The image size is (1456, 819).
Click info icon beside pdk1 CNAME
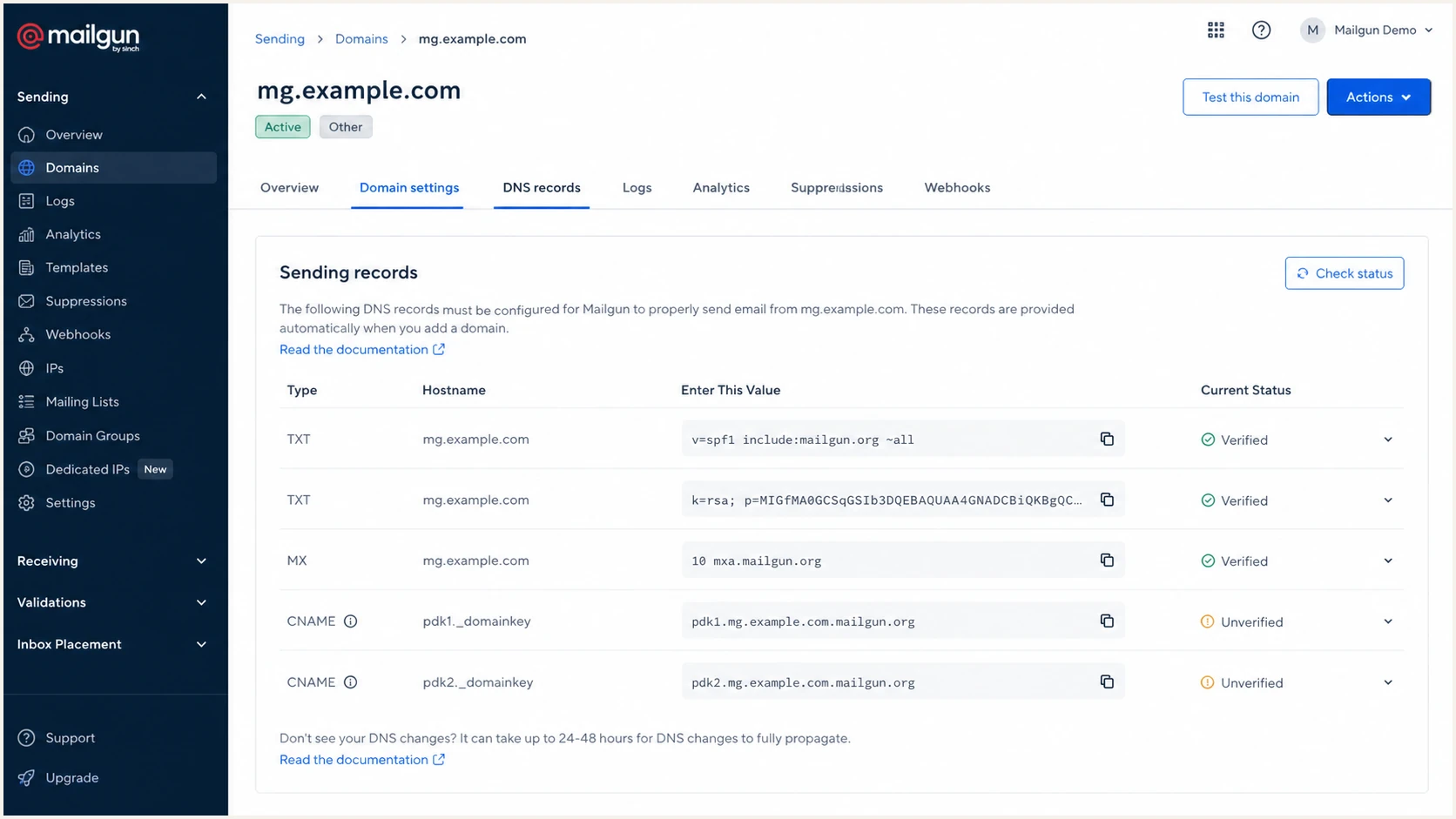(x=350, y=621)
